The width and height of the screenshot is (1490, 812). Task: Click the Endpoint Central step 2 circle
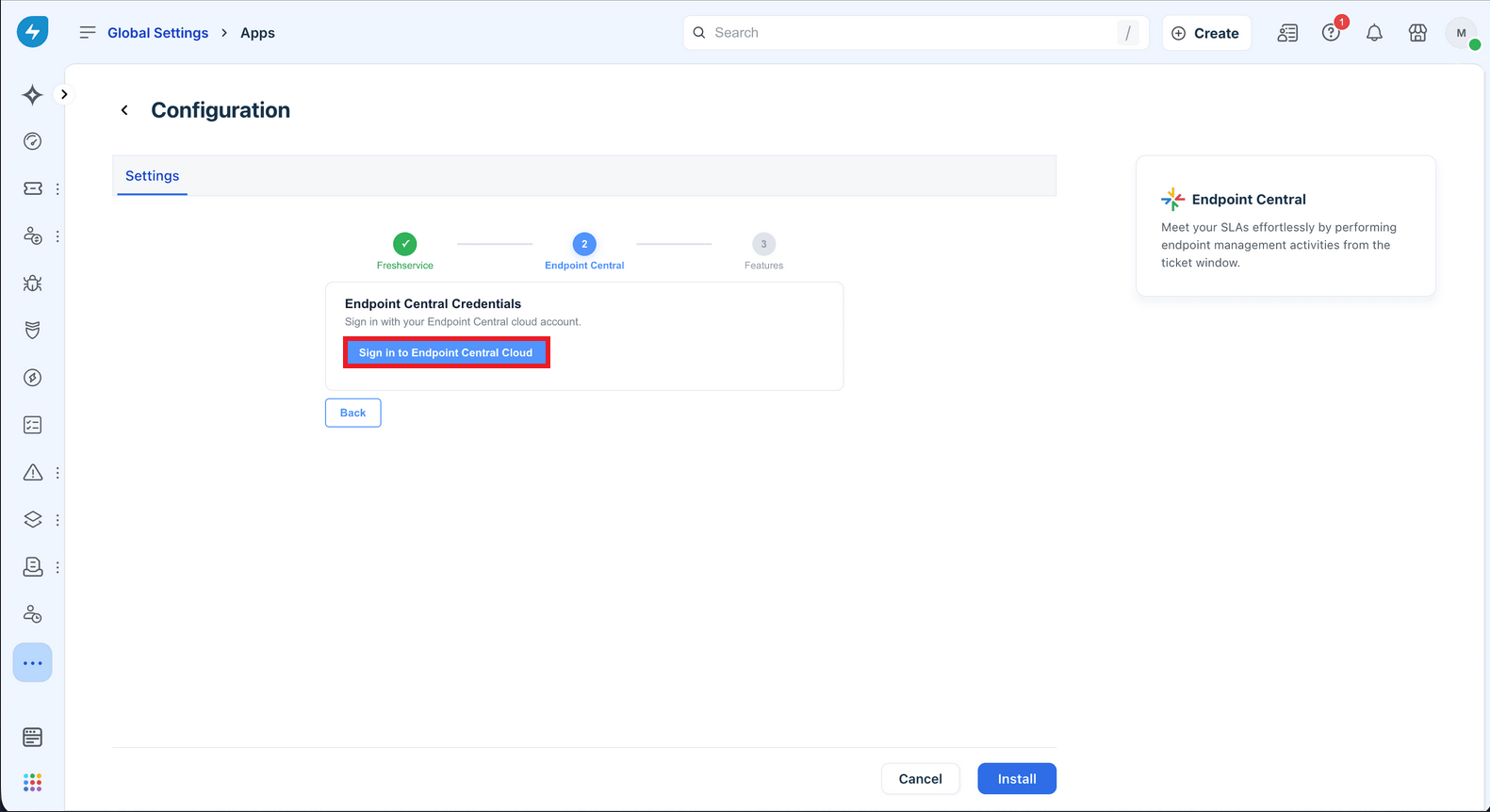coord(584,244)
